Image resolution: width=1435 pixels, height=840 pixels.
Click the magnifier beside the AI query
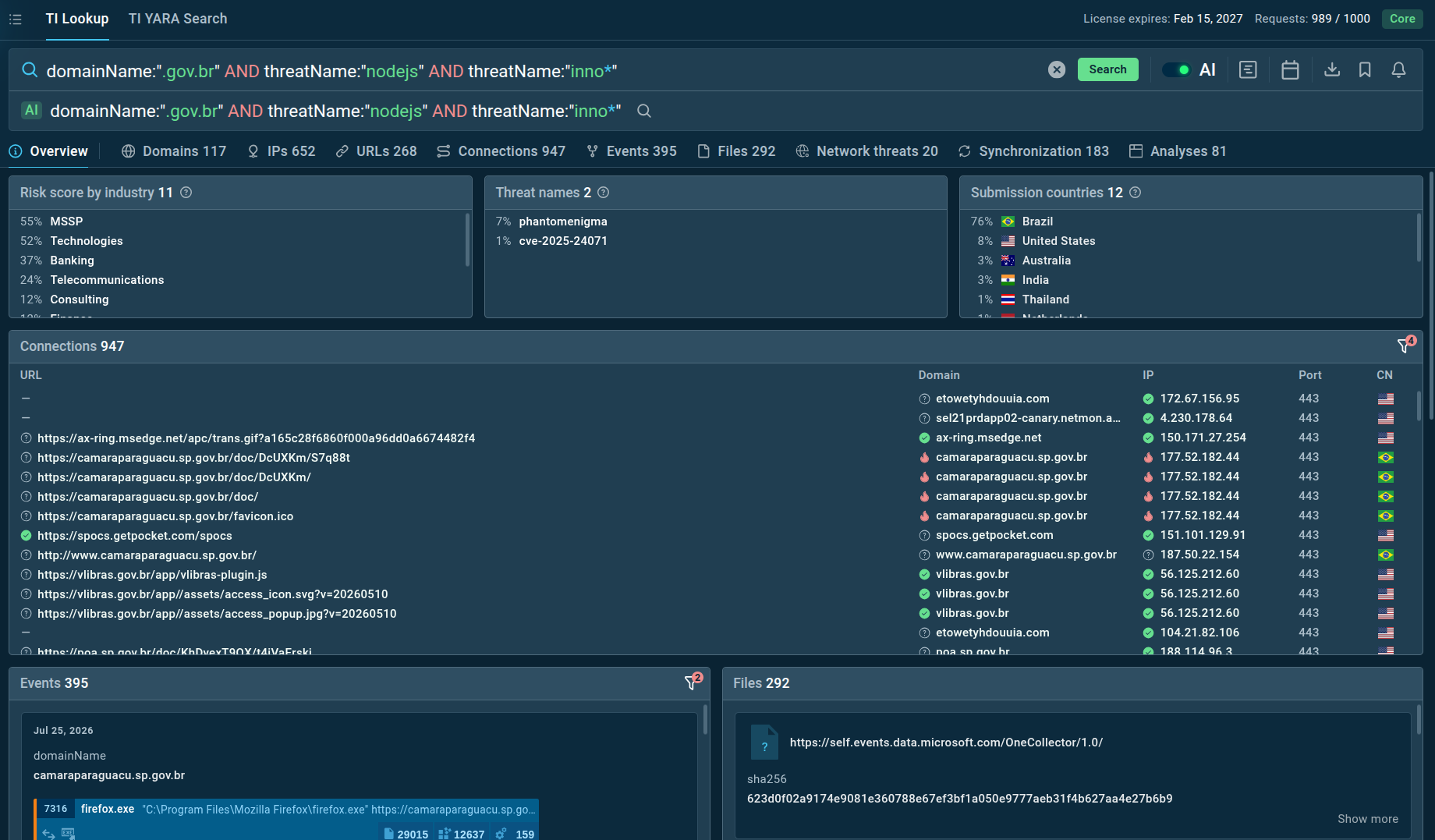(x=643, y=111)
